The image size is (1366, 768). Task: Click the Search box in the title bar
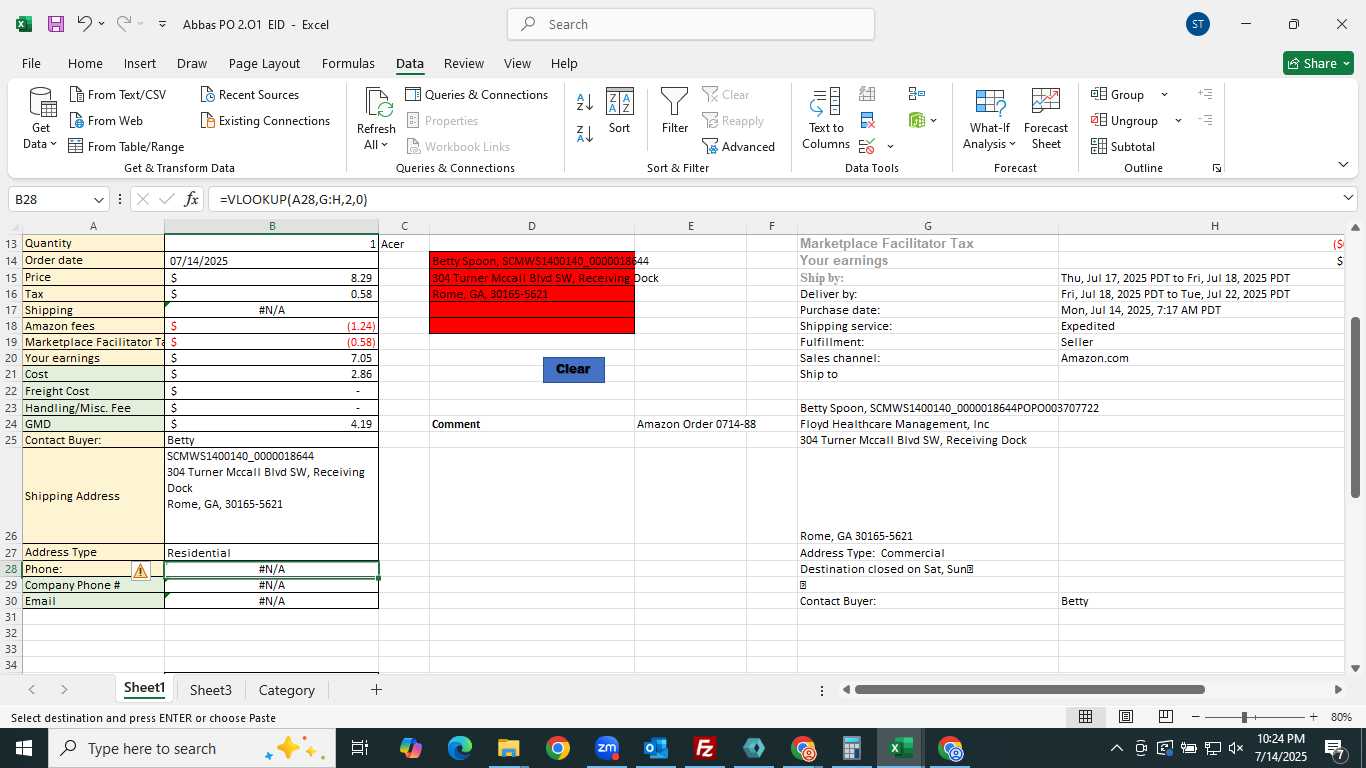click(x=691, y=24)
